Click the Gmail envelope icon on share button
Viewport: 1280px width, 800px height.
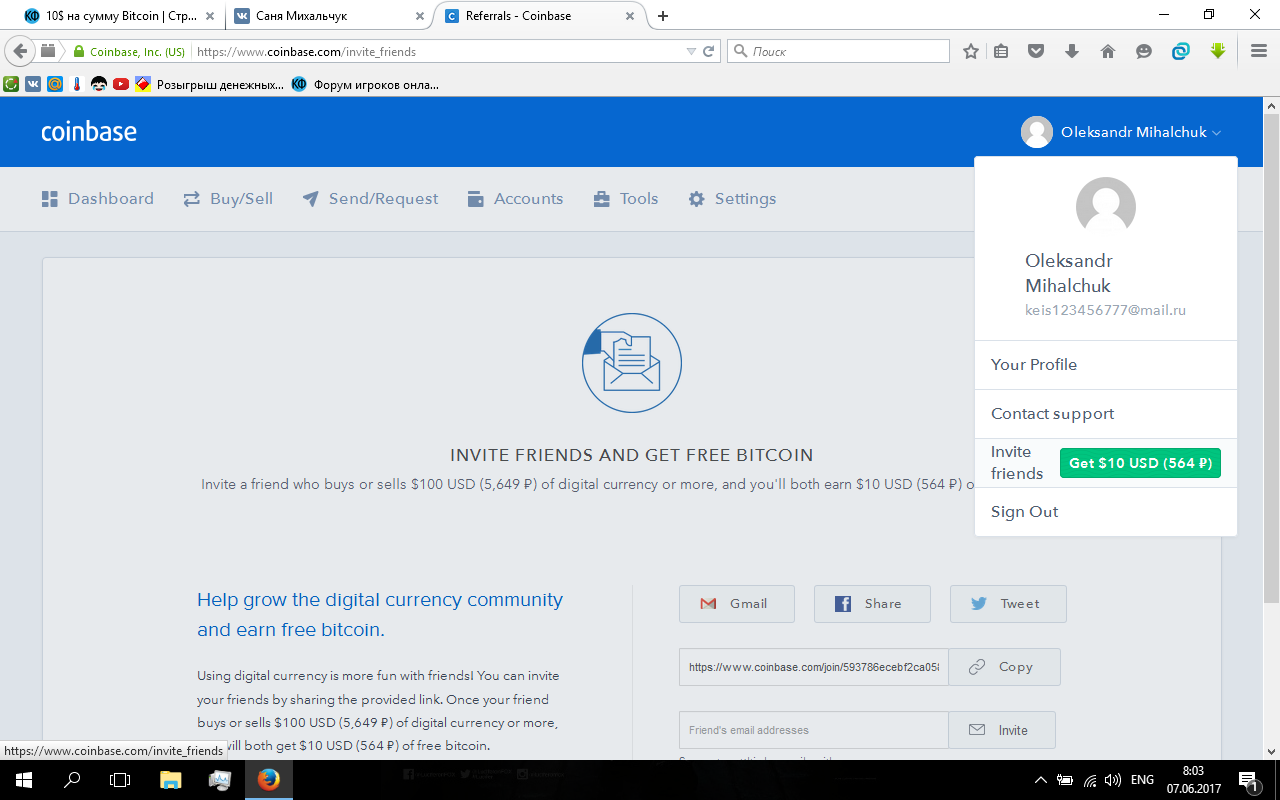(708, 604)
